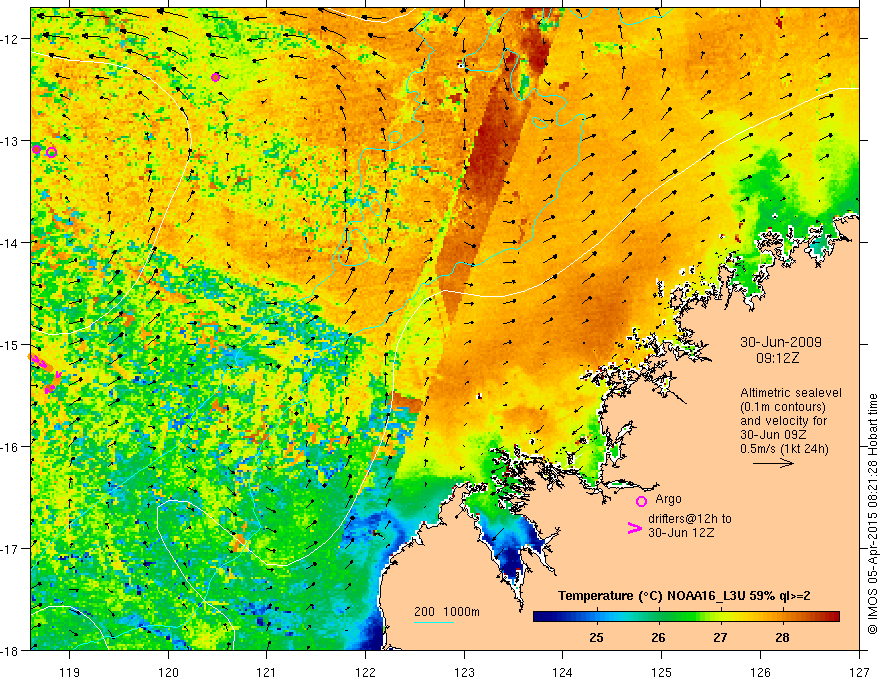Click the 'Altimetric sealevel' legend text
This screenshot has height=680, width=880.
[x=791, y=393]
